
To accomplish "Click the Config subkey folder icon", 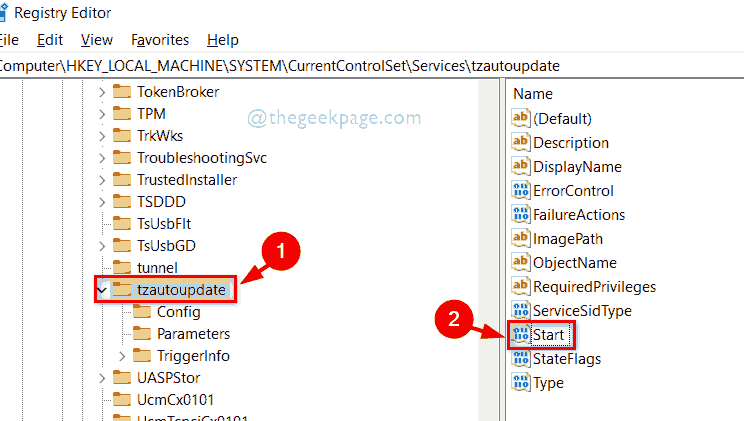I will click(142, 311).
